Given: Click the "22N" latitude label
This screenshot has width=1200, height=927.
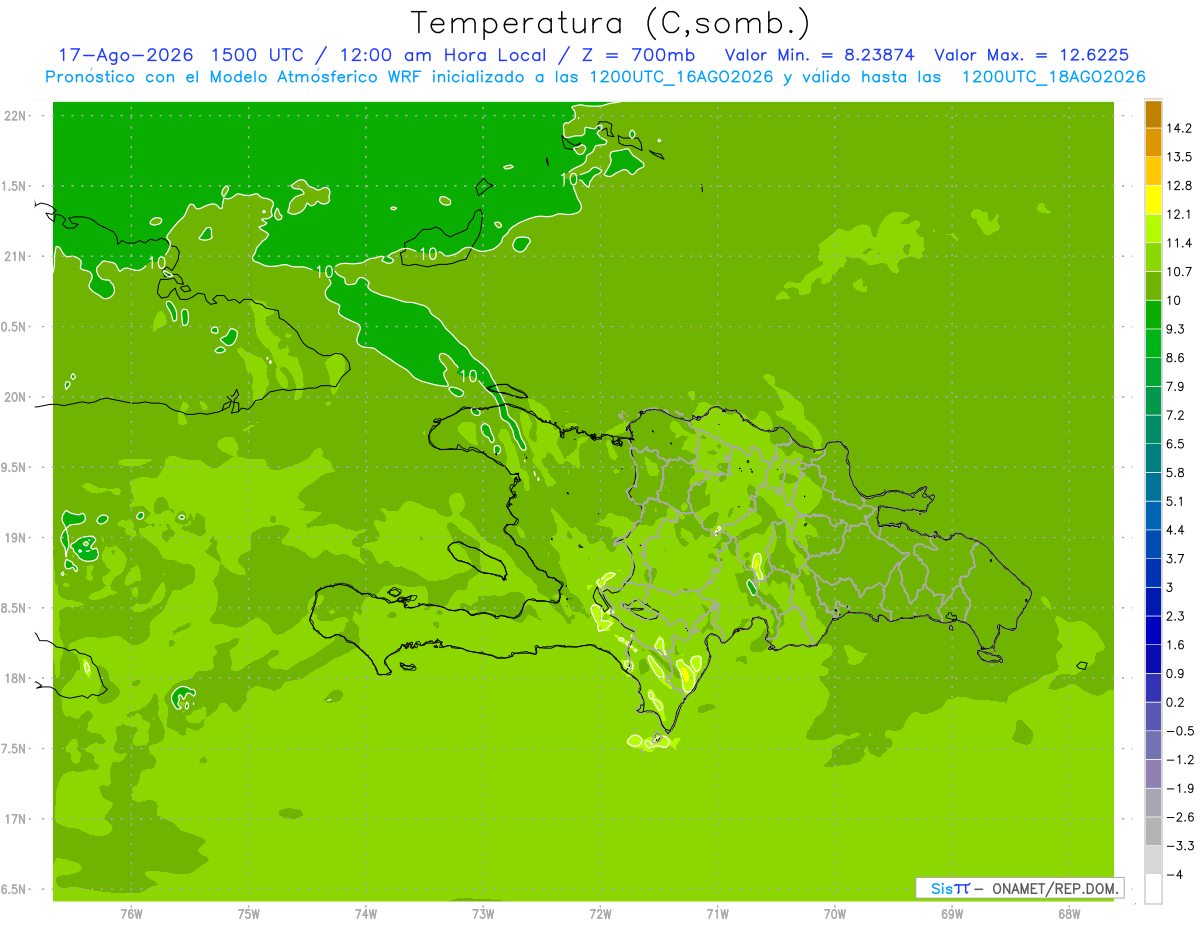Looking at the screenshot, I should [16, 116].
